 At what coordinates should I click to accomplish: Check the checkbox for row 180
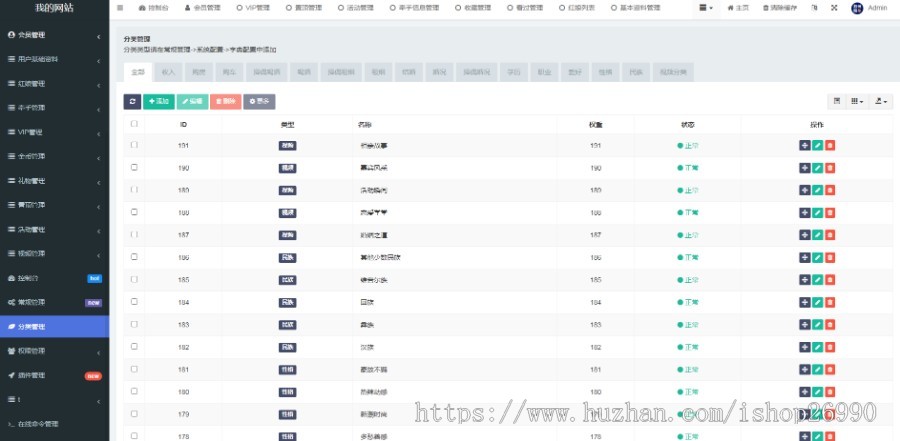[x=134, y=391]
